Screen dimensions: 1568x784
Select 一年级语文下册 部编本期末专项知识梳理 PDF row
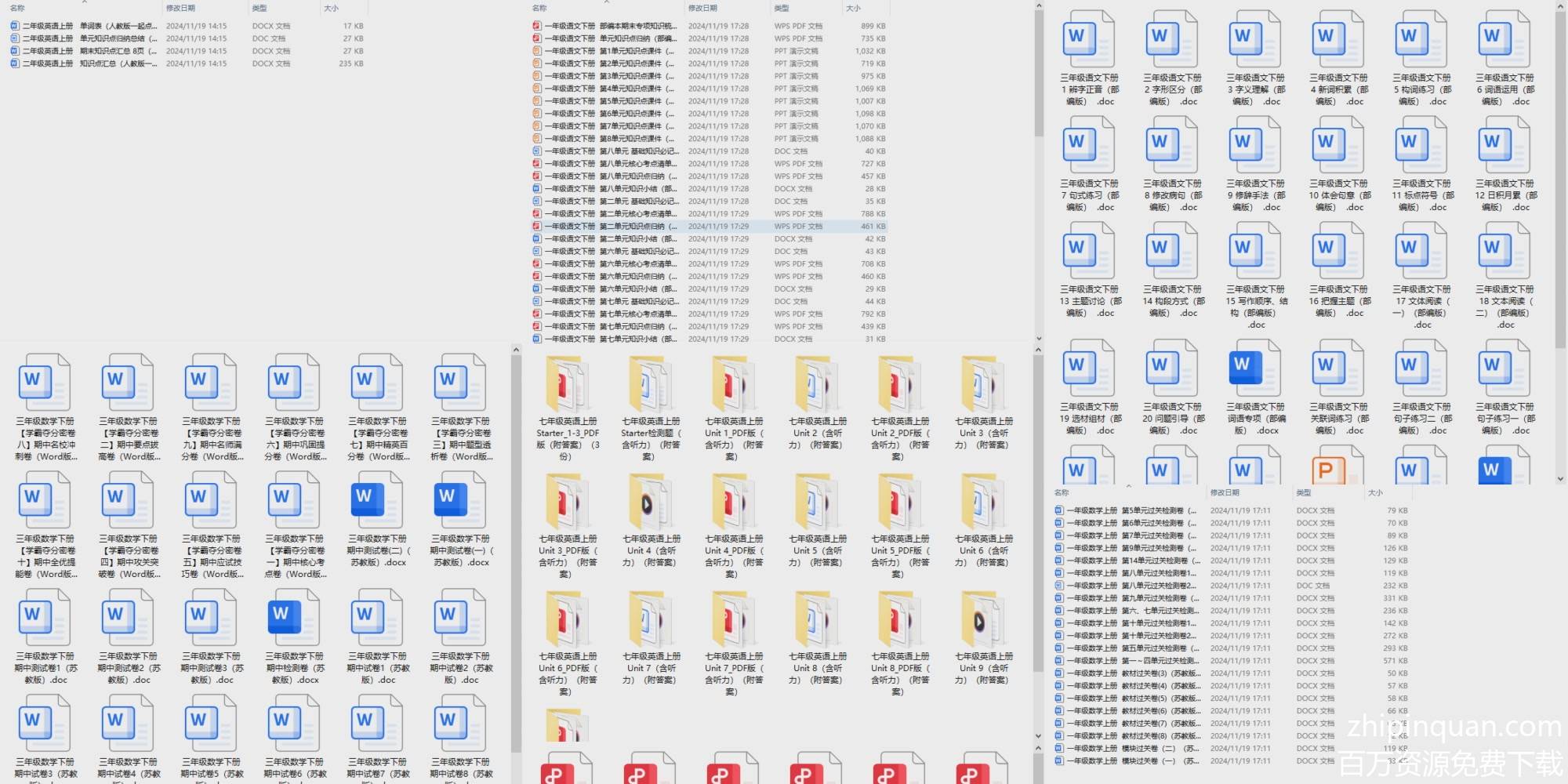[710, 26]
